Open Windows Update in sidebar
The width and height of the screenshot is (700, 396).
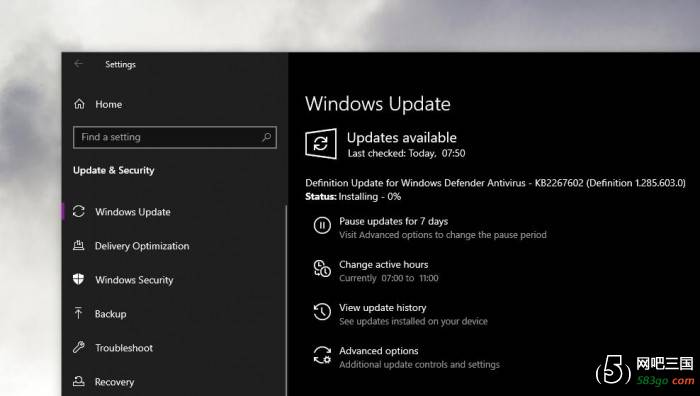click(133, 212)
